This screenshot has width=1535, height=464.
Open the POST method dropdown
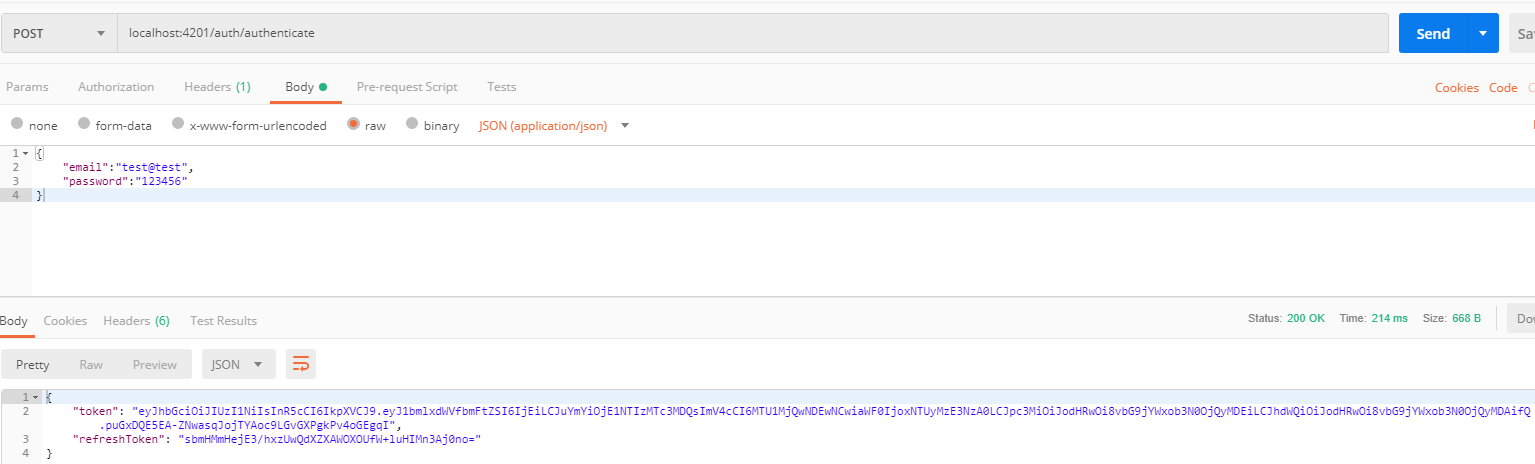tap(58, 33)
